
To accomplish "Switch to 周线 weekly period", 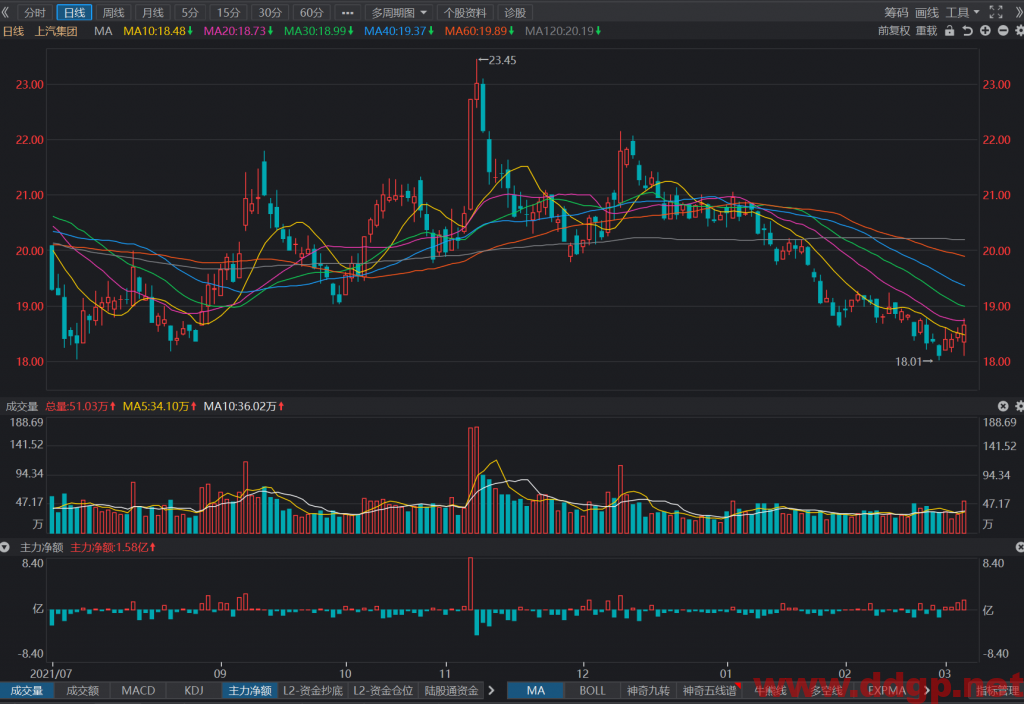I will 113,12.
